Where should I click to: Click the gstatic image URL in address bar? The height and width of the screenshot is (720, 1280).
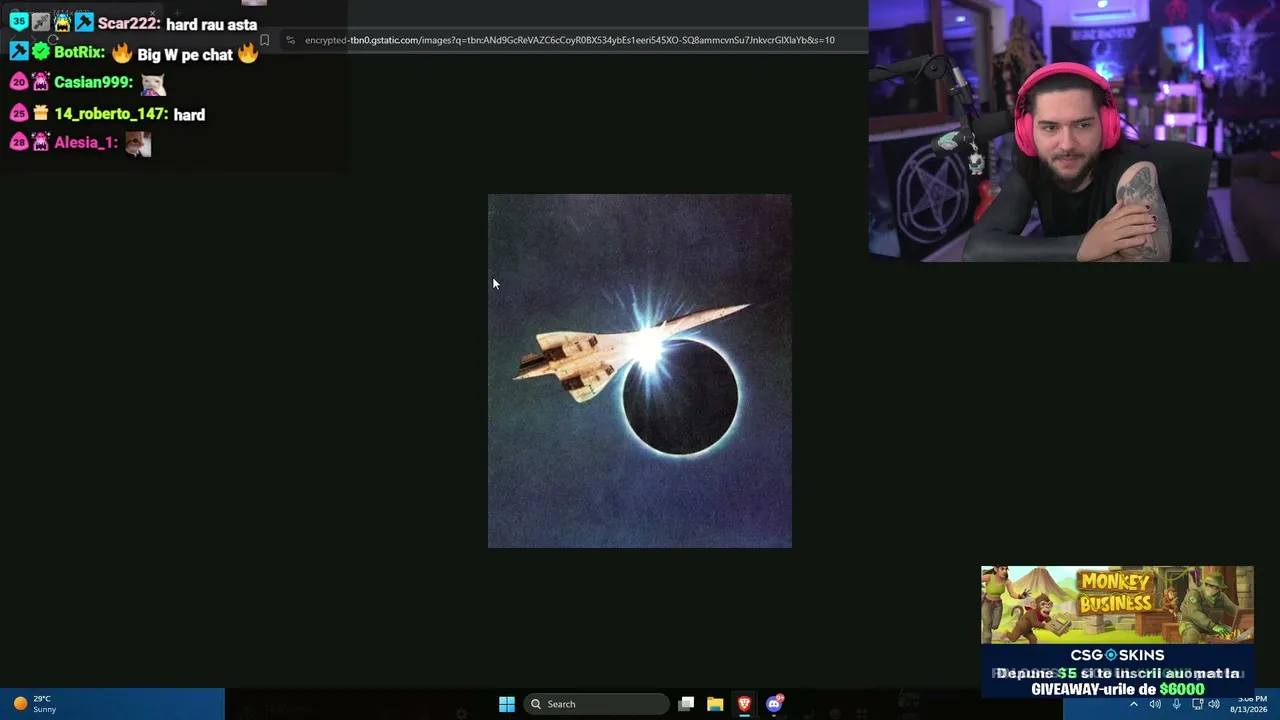coord(570,40)
